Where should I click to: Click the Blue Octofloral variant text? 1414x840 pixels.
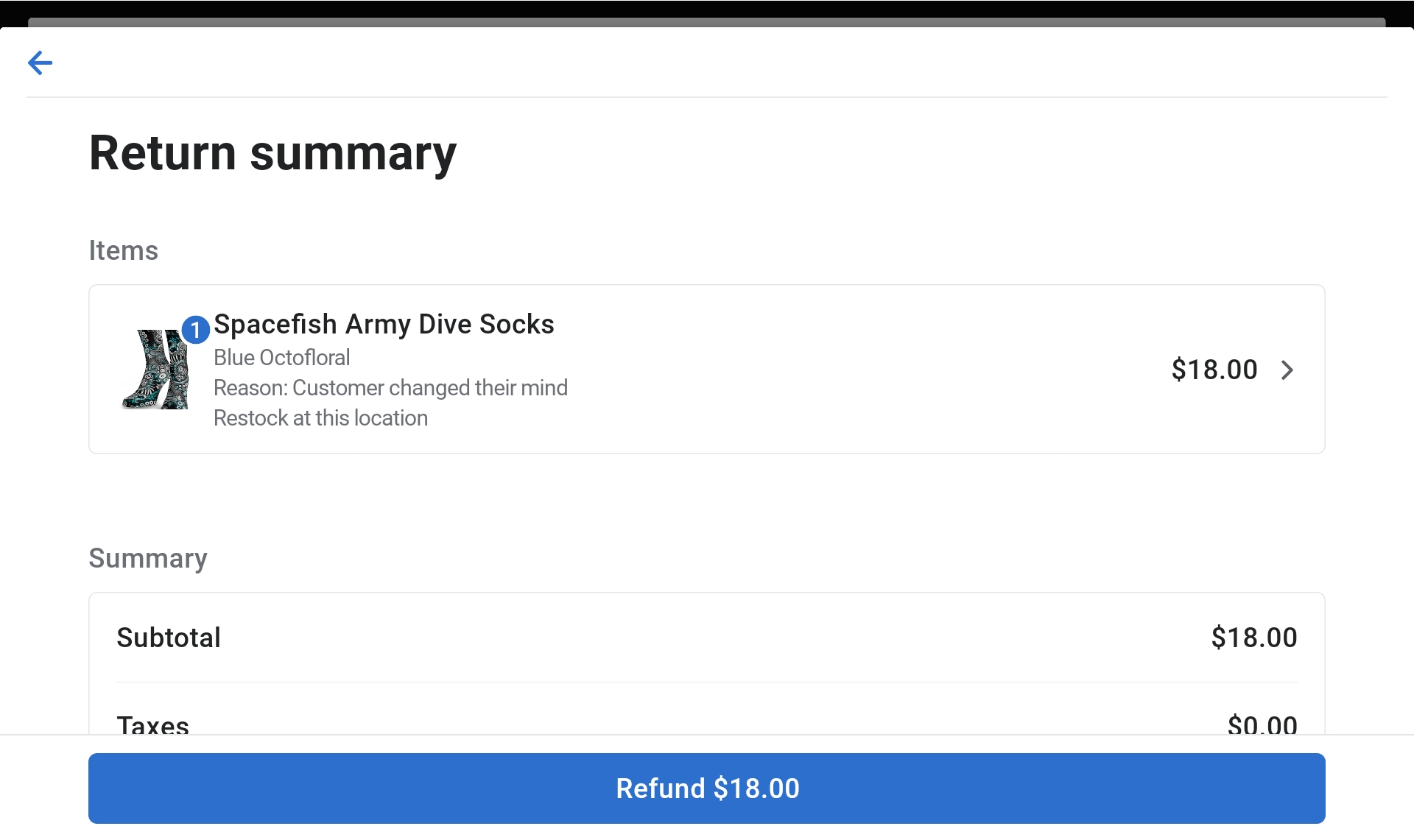point(281,358)
